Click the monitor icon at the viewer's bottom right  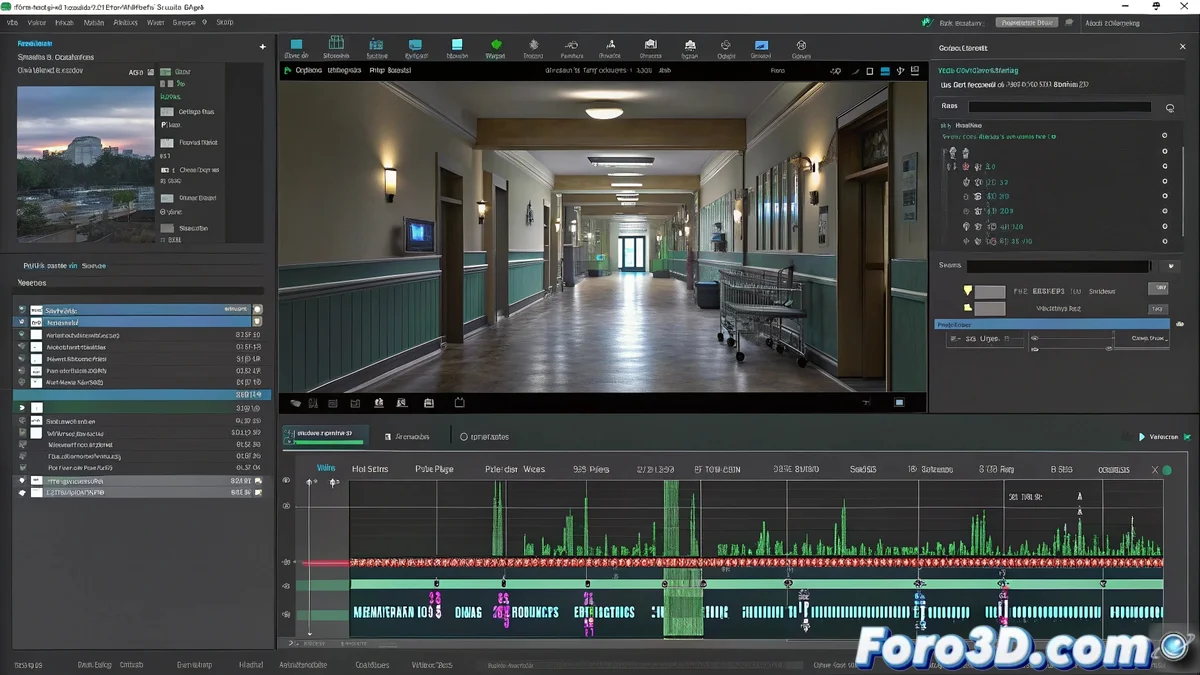[x=899, y=403]
